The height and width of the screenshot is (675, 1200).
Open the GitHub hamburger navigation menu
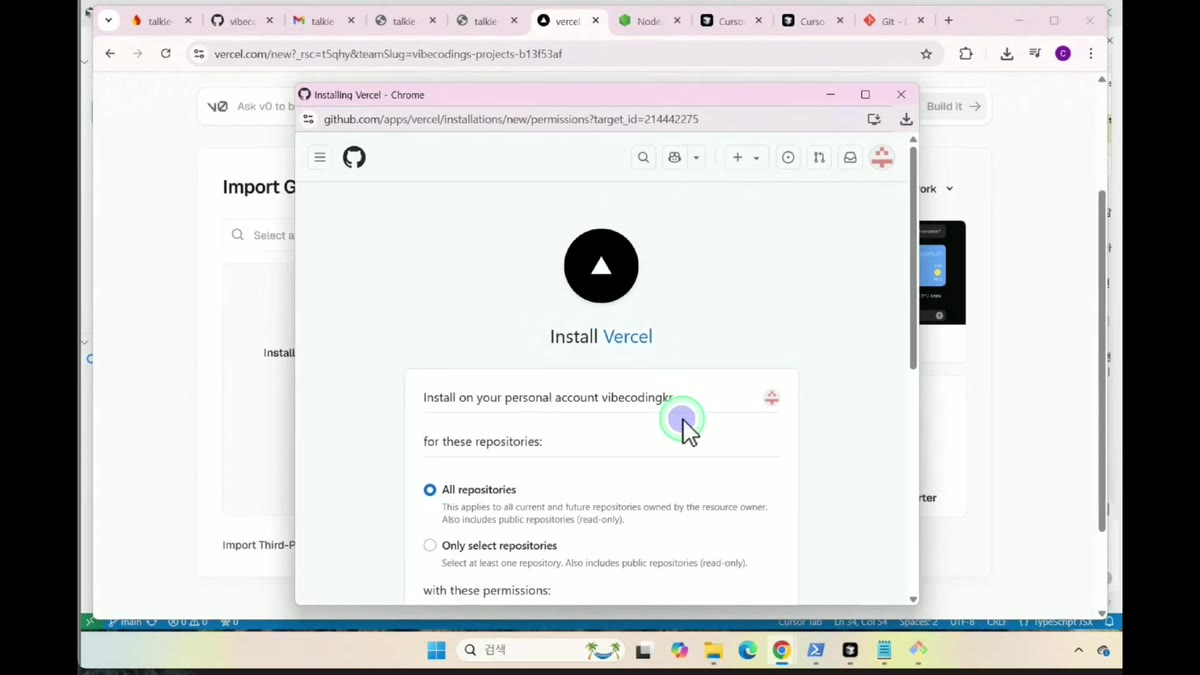[x=320, y=157]
